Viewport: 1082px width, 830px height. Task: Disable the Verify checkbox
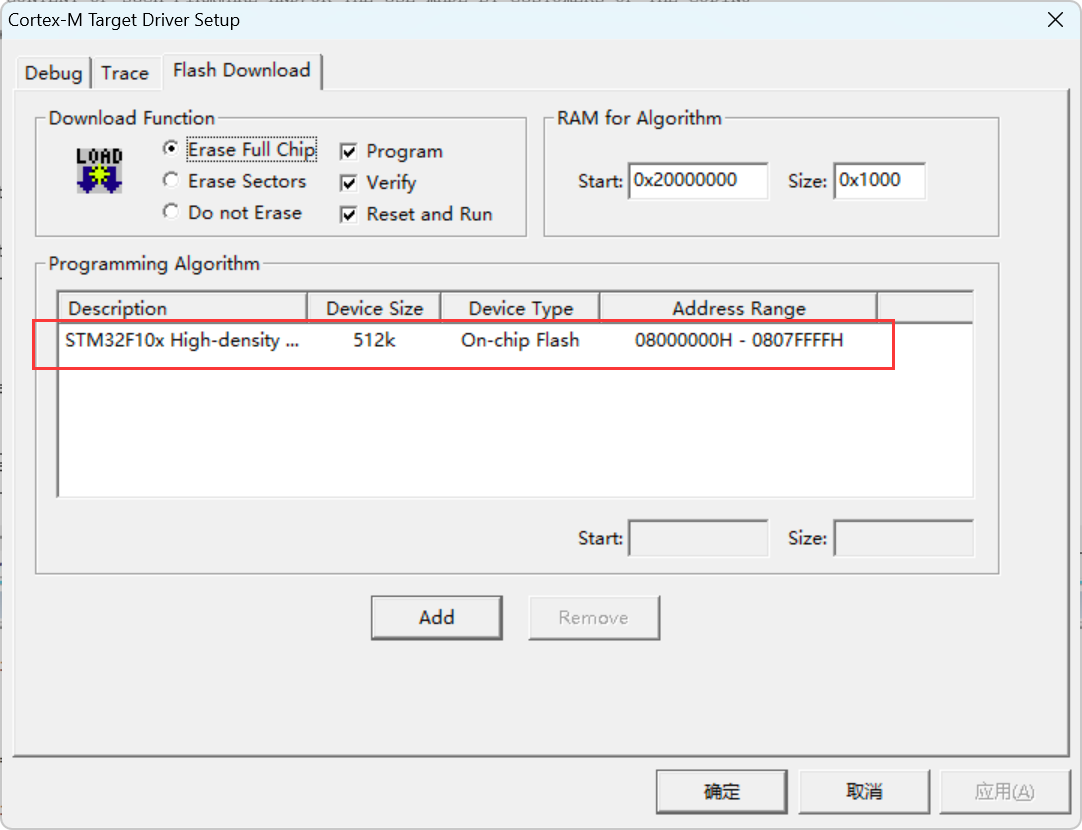[x=348, y=182]
